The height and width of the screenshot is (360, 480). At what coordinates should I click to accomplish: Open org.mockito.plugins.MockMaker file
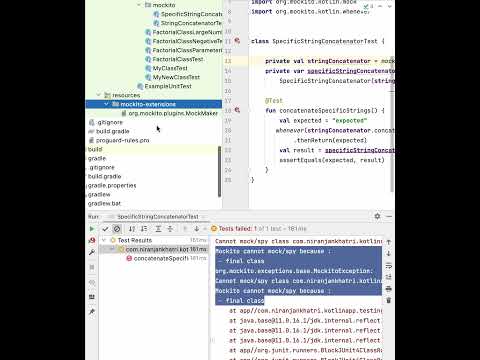point(173,113)
